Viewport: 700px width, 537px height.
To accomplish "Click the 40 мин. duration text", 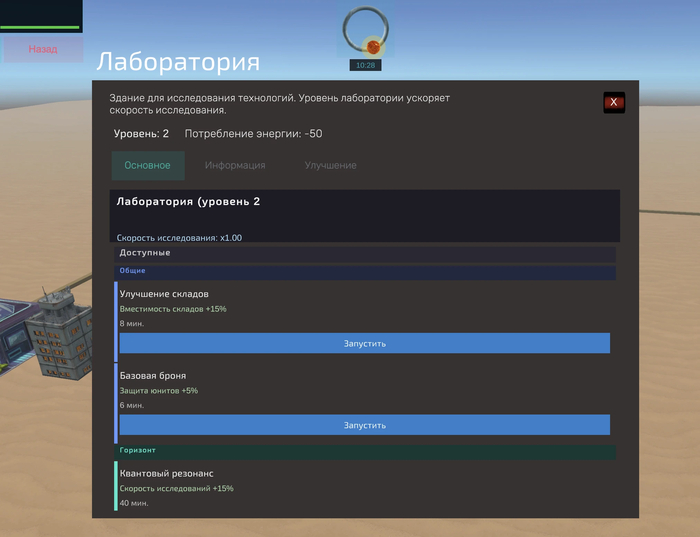I will (134, 503).
